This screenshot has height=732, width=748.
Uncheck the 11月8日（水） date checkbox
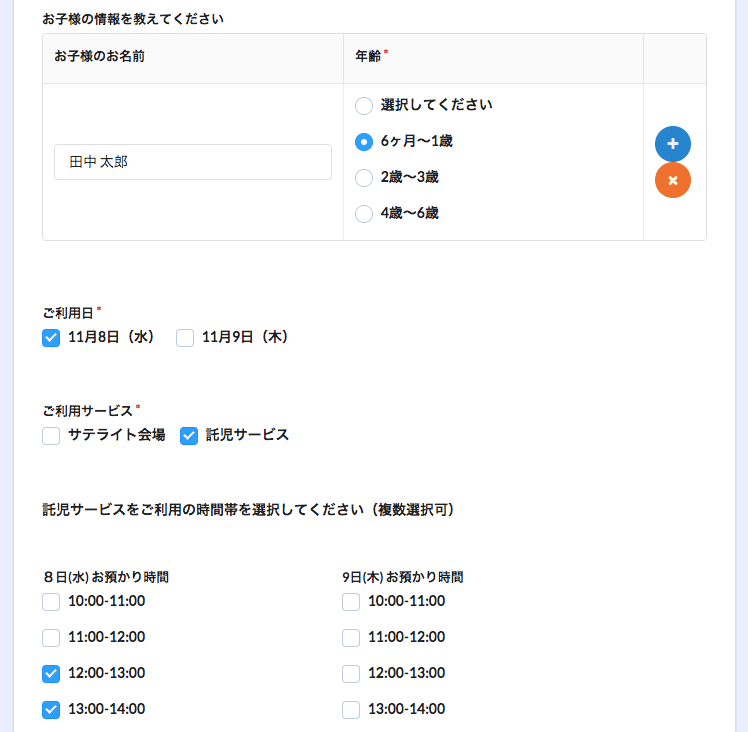tap(51, 338)
